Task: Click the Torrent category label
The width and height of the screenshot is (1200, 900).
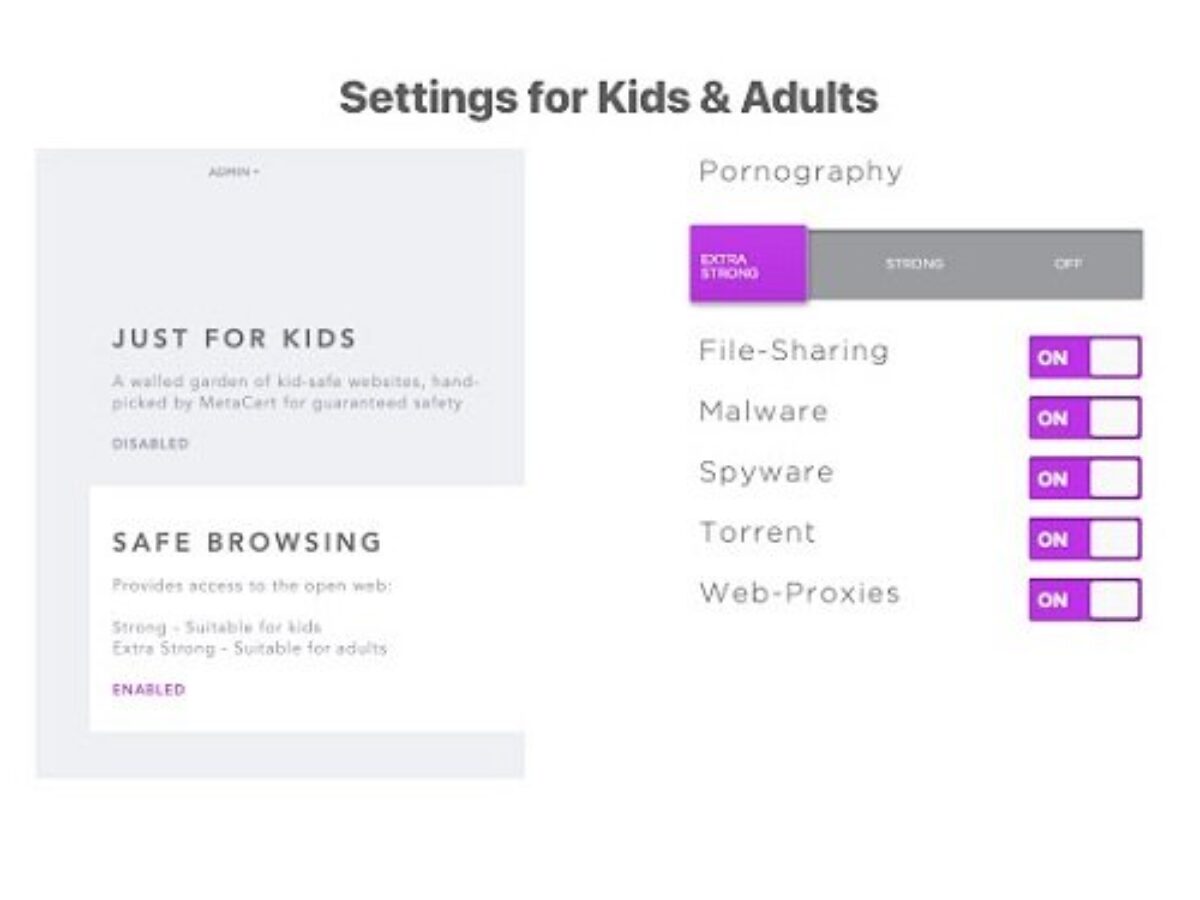Action: [x=757, y=532]
